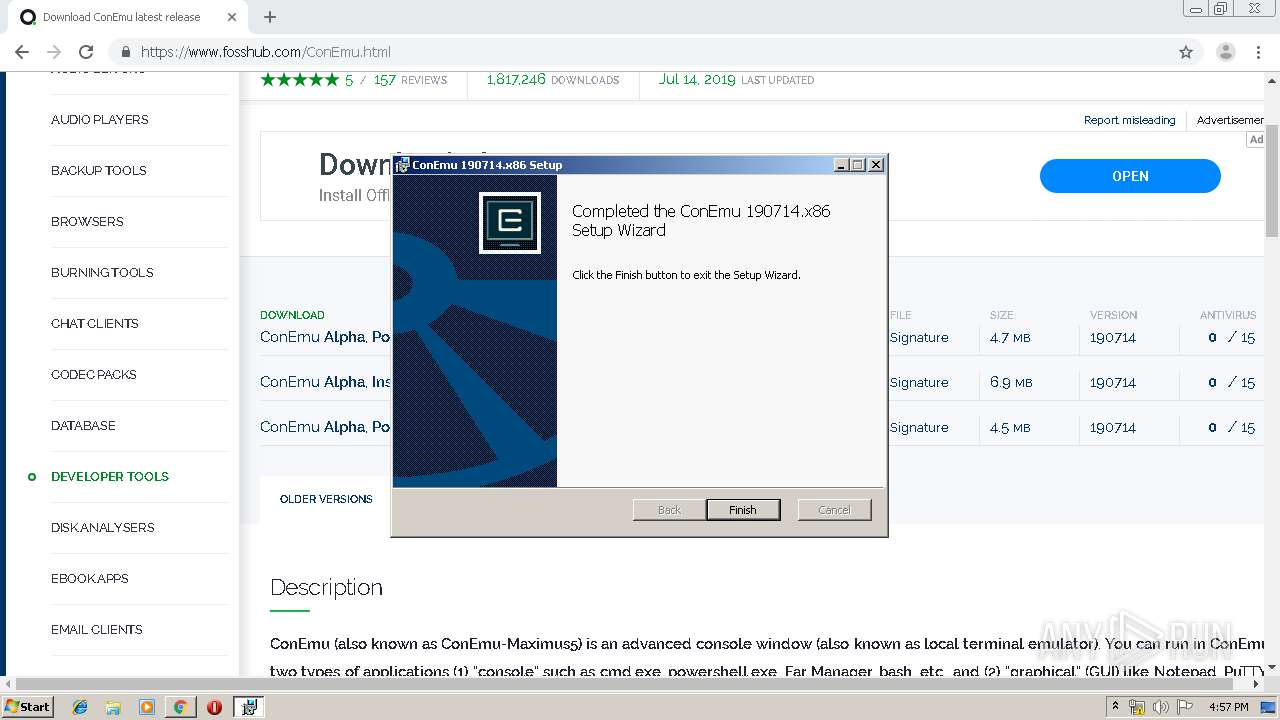Open Audio Players category
Image resolution: width=1280 pixels, height=720 pixels.
point(100,119)
